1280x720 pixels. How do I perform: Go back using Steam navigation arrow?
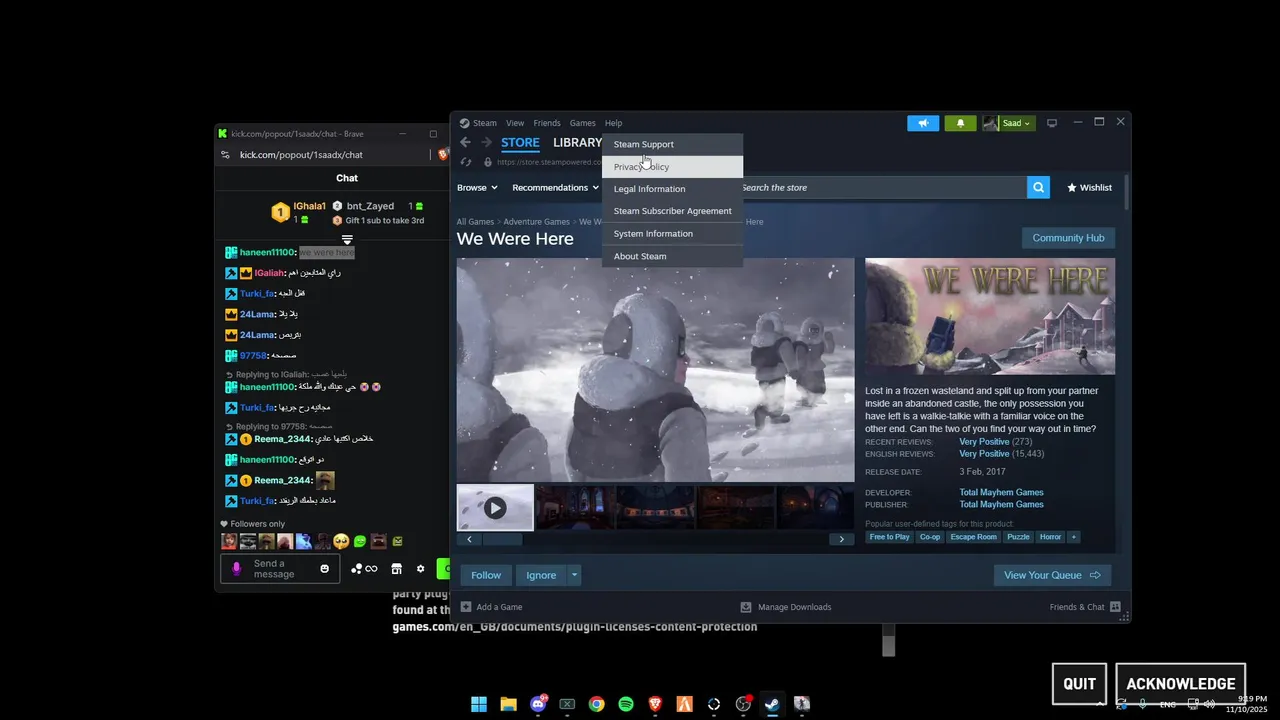click(x=465, y=143)
